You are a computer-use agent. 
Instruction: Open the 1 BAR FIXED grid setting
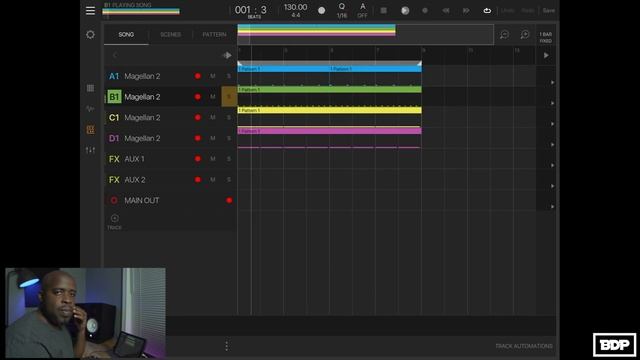pos(546,38)
